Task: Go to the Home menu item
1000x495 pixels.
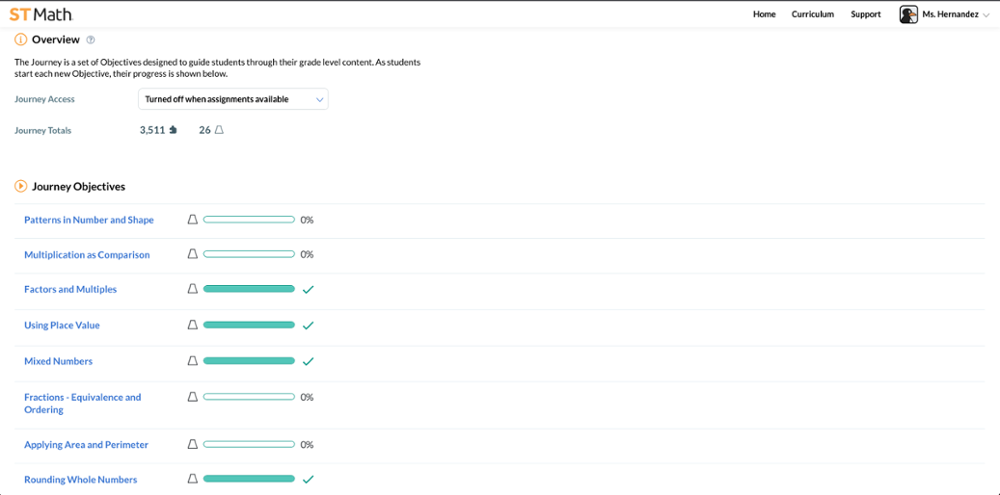Action: (x=764, y=15)
